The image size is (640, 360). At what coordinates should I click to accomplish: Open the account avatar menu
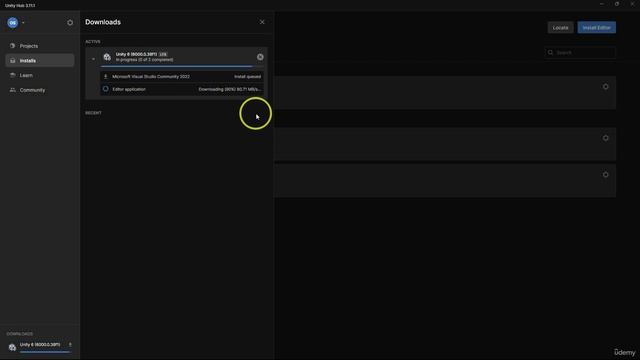click(13, 23)
